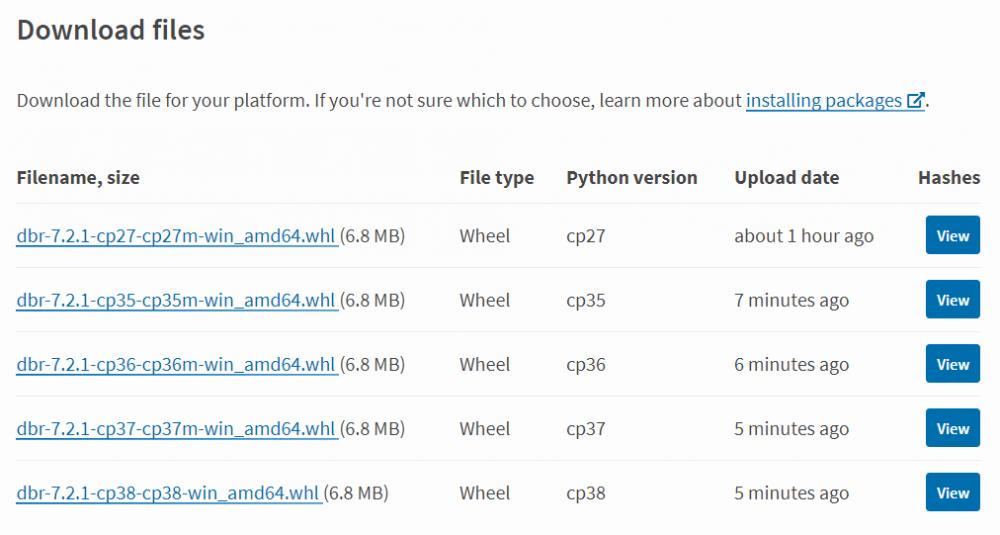Open View hashes for cp38 wheel

(x=952, y=493)
